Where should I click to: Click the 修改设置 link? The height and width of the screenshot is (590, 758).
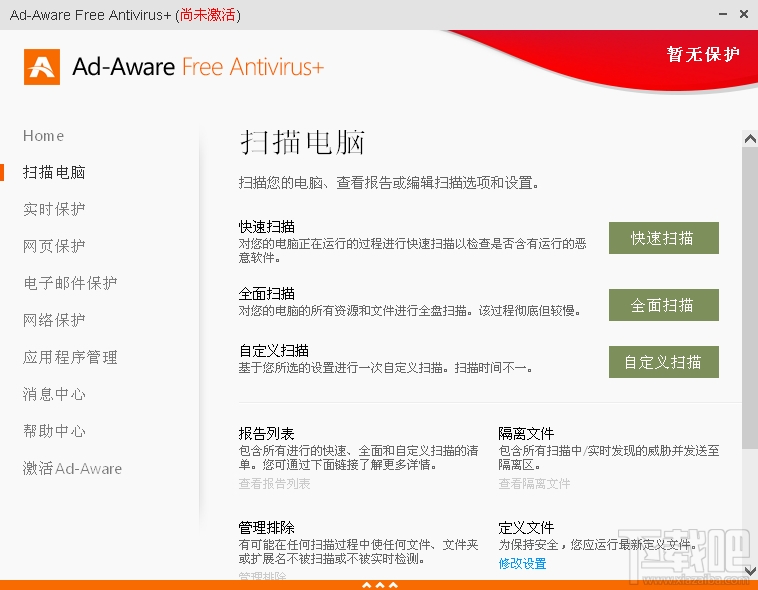click(x=522, y=563)
